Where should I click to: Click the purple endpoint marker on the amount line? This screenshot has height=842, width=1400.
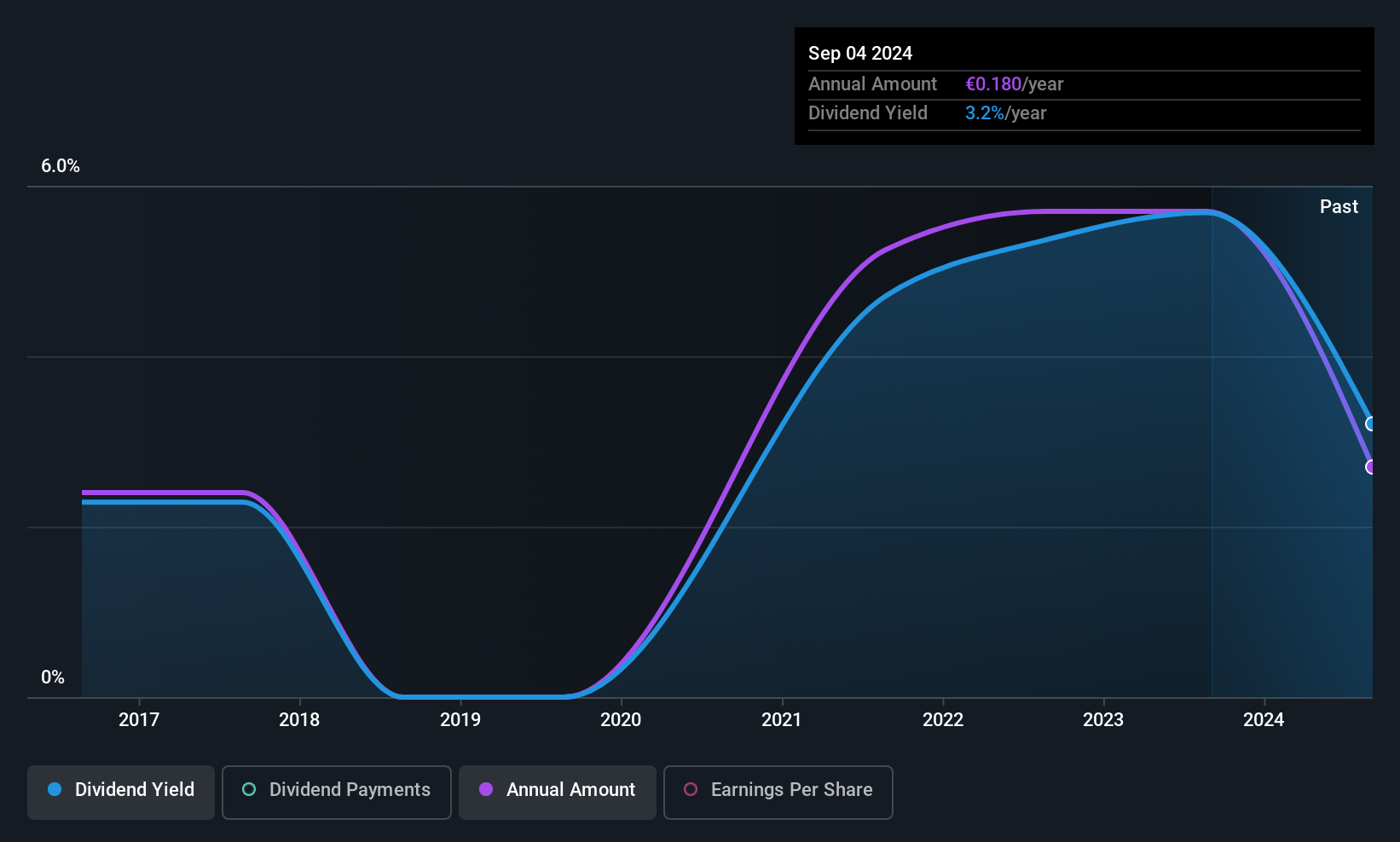coord(1371,467)
